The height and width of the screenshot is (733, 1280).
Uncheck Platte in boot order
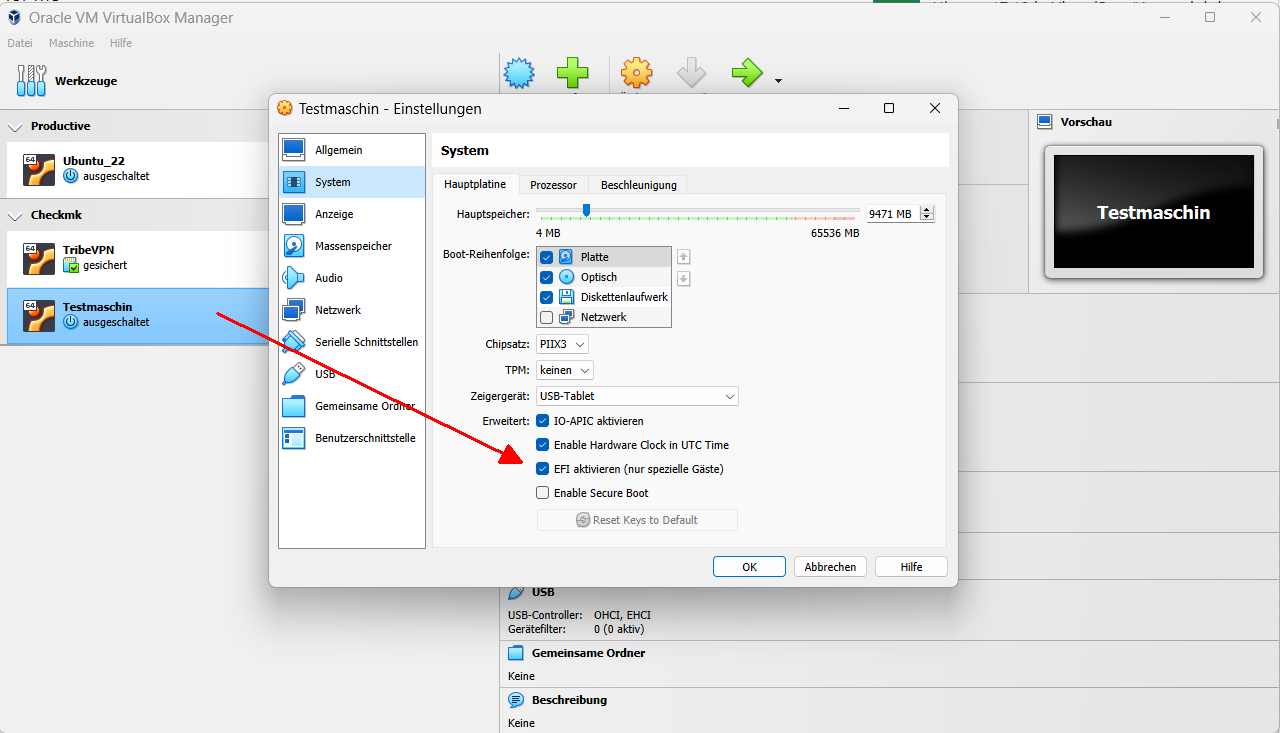click(546, 257)
